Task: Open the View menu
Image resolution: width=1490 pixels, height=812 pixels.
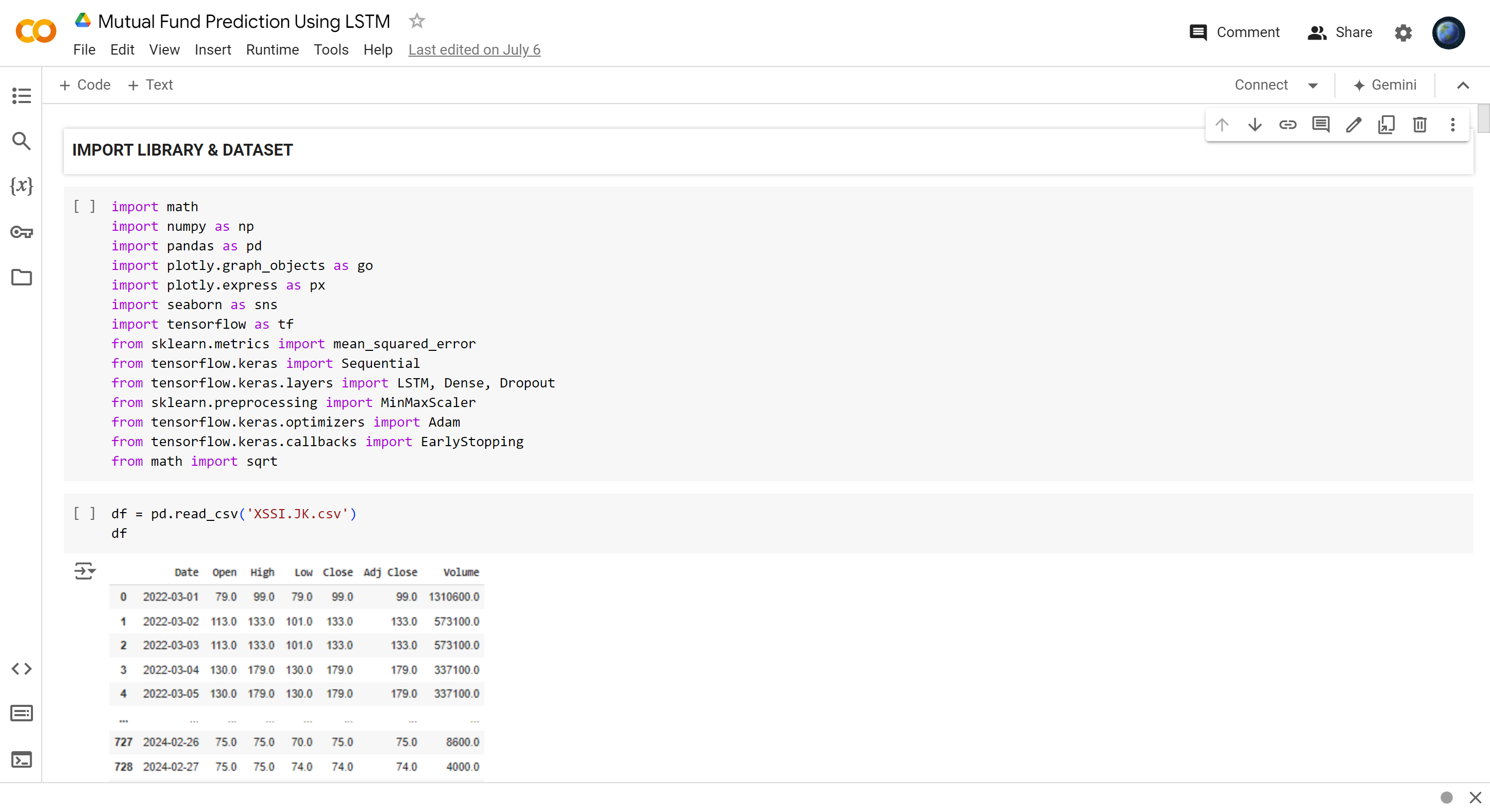Action: [x=164, y=50]
